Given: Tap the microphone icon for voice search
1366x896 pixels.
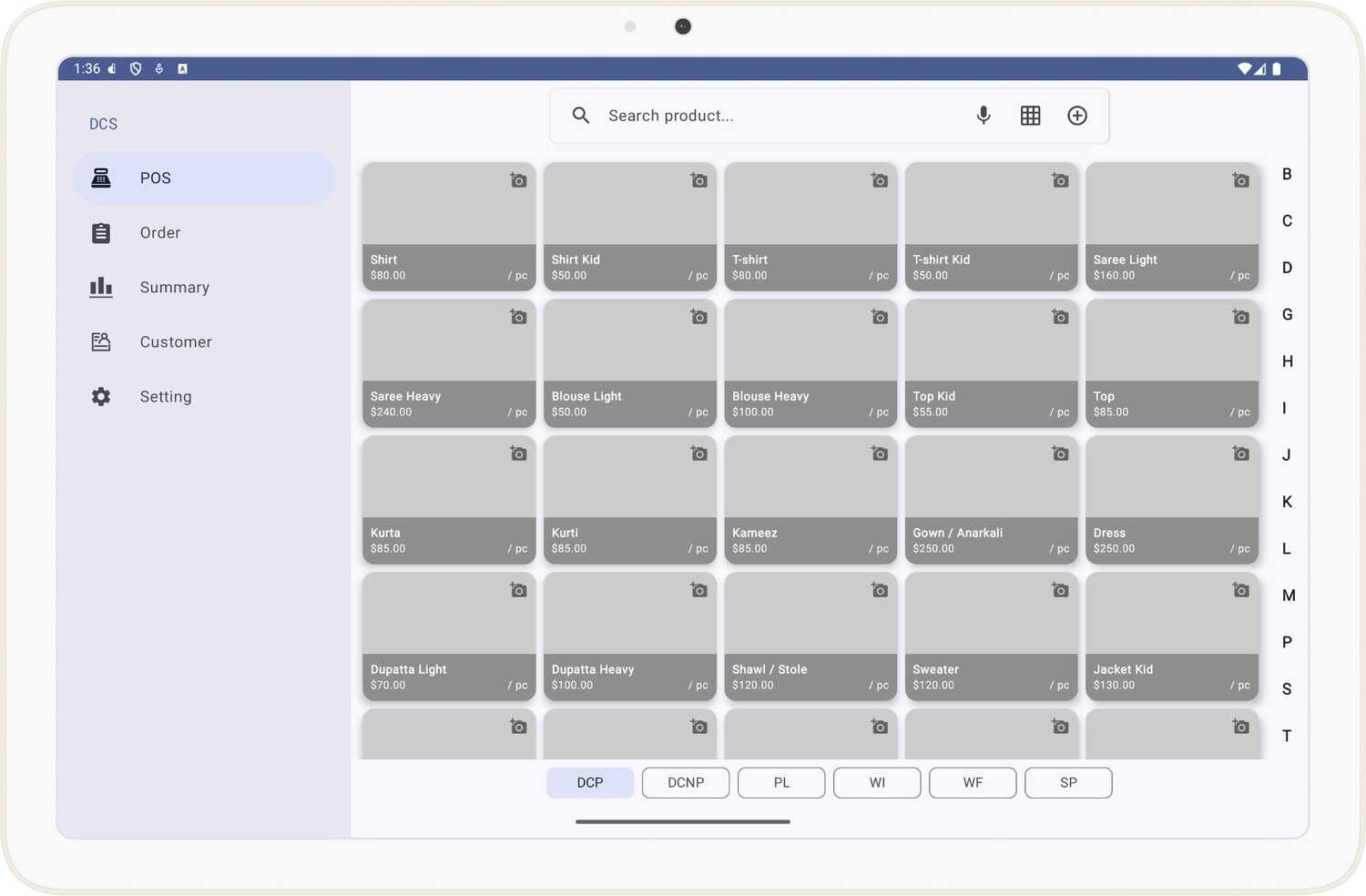Looking at the screenshot, I should click(984, 116).
